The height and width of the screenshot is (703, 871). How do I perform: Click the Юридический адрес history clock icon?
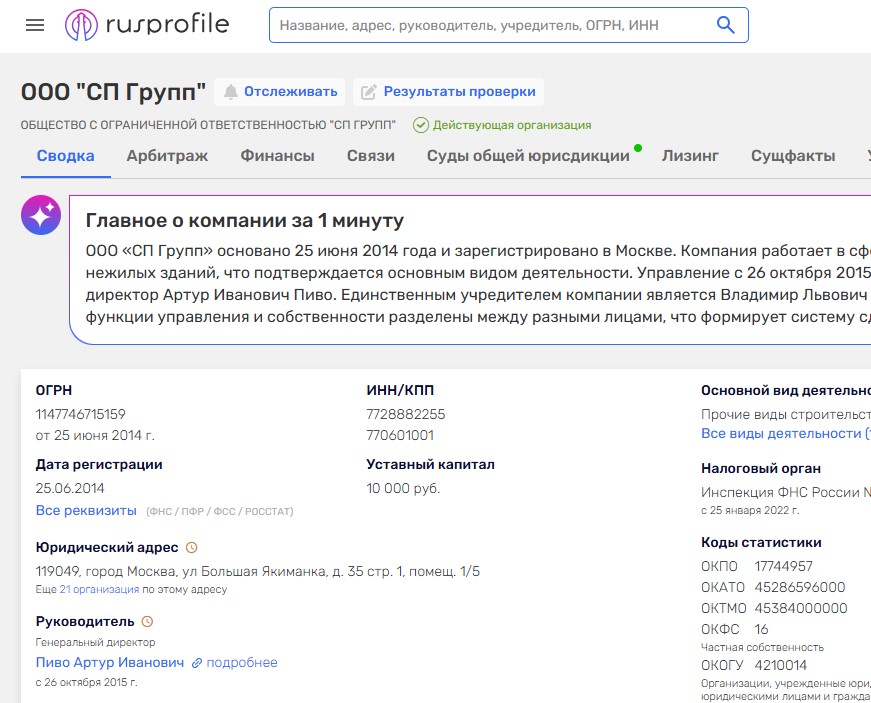(191, 548)
